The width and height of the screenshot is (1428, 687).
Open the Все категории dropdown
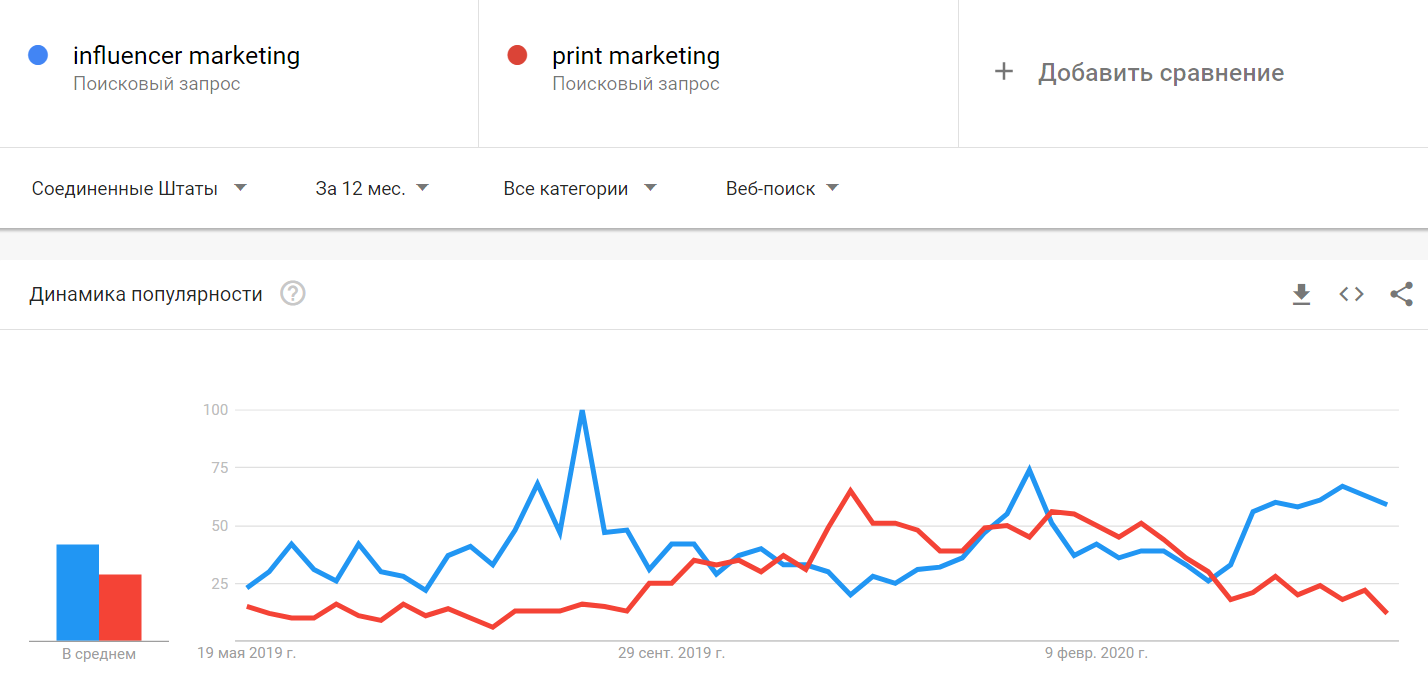[x=580, y=188]
